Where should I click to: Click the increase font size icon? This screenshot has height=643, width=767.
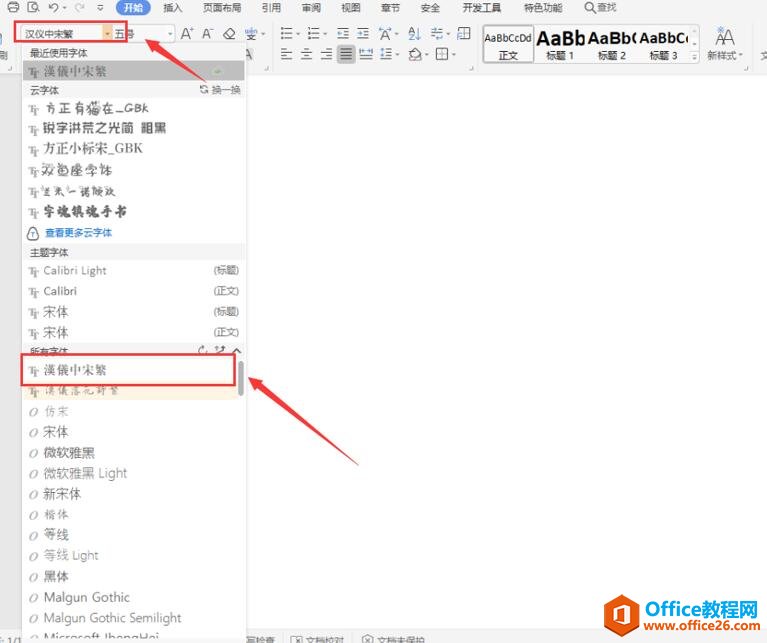[186, 33]
